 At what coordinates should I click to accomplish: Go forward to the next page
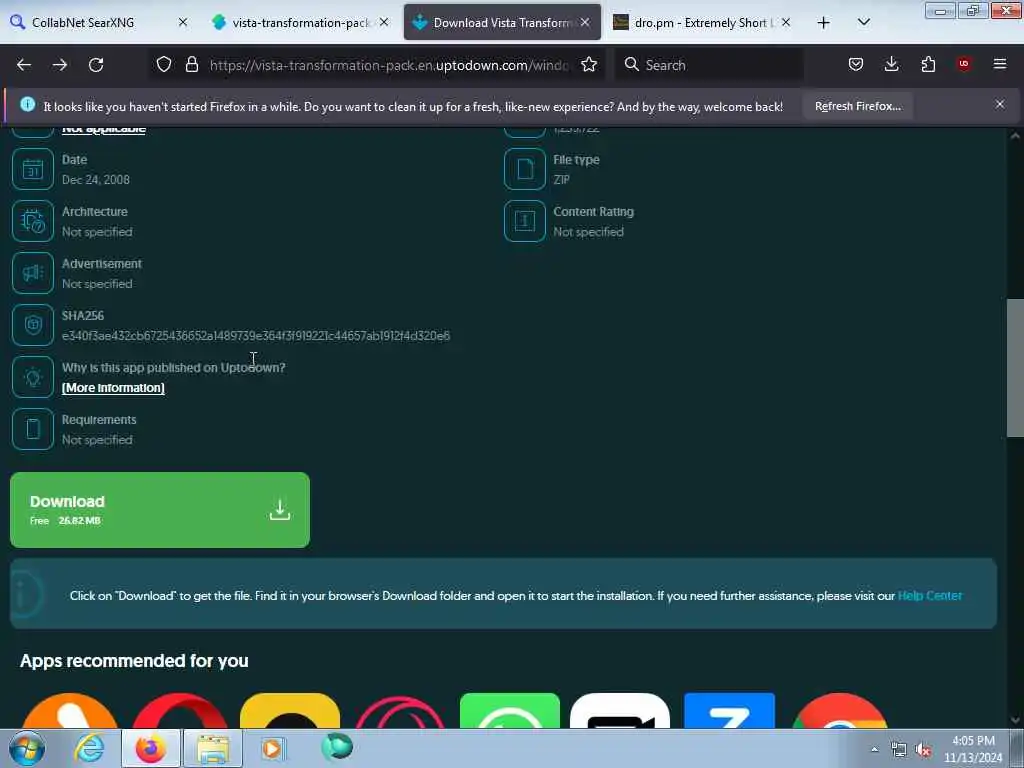(x=60, y=65)
